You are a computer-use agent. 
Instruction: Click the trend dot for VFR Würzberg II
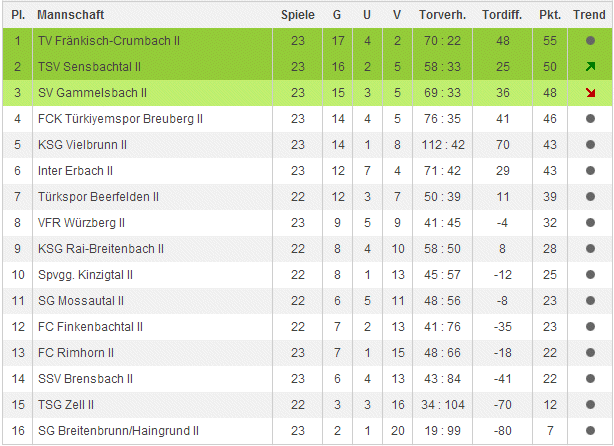click(590, 222)
